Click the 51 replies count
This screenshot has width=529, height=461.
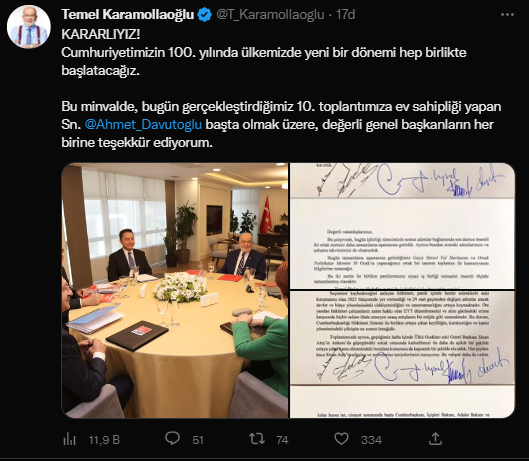(x=198, y=440)
